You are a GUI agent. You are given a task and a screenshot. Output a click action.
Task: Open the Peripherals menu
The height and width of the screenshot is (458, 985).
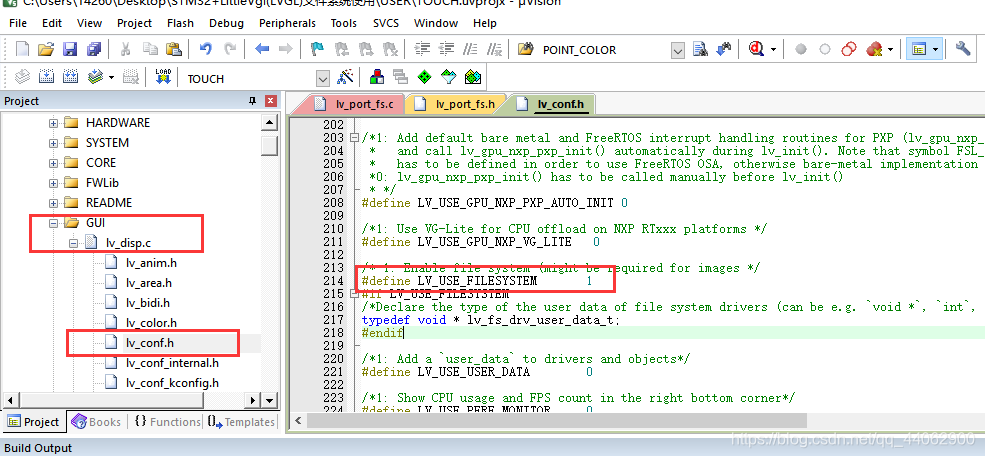click(287, 23)
